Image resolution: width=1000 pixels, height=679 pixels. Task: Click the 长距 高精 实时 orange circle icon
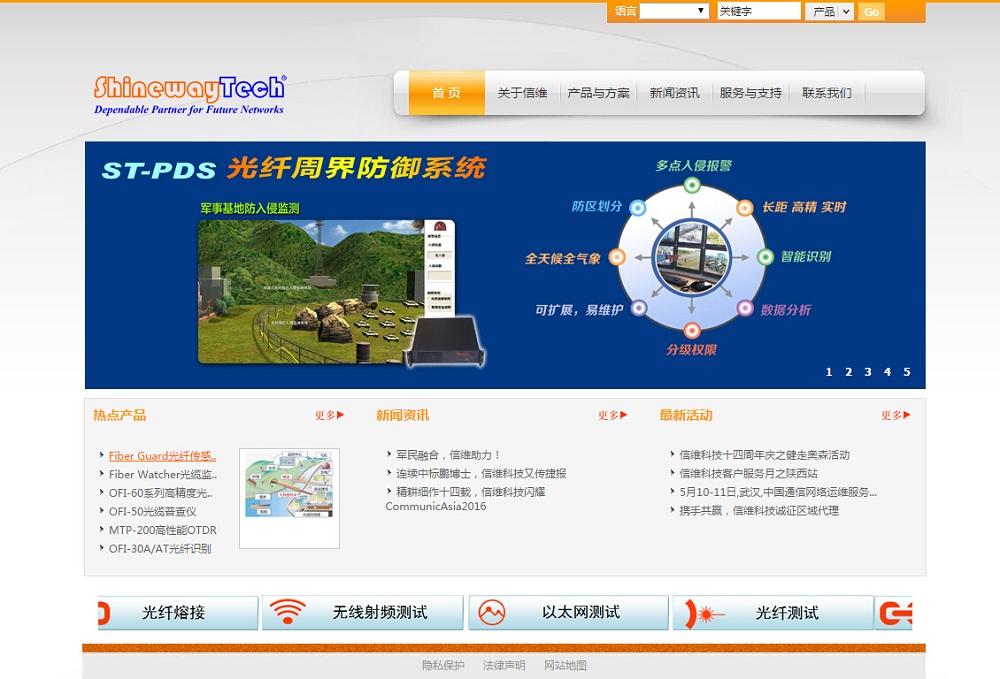click(745, 207)
